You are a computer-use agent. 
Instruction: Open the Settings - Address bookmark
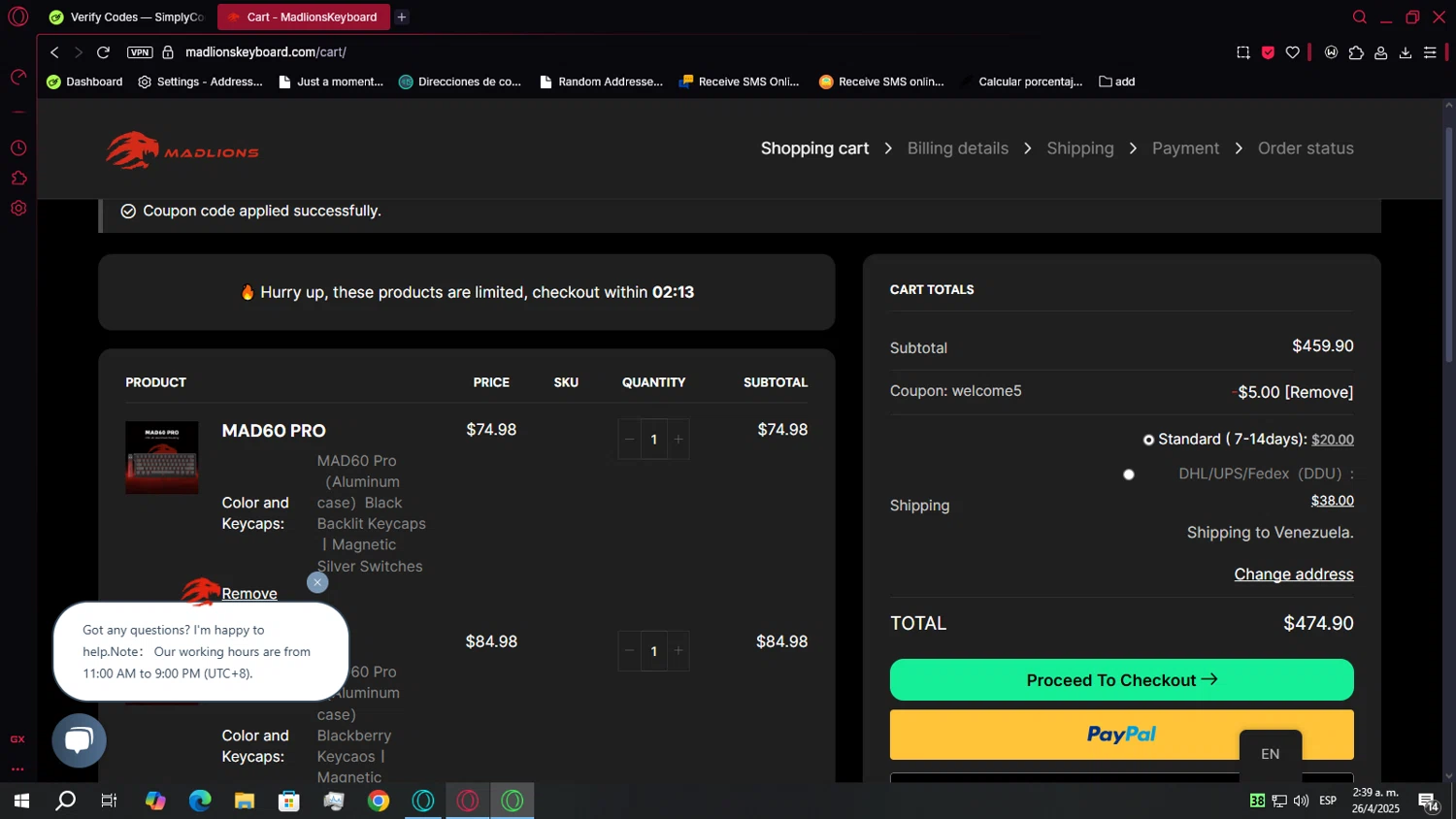200,82
